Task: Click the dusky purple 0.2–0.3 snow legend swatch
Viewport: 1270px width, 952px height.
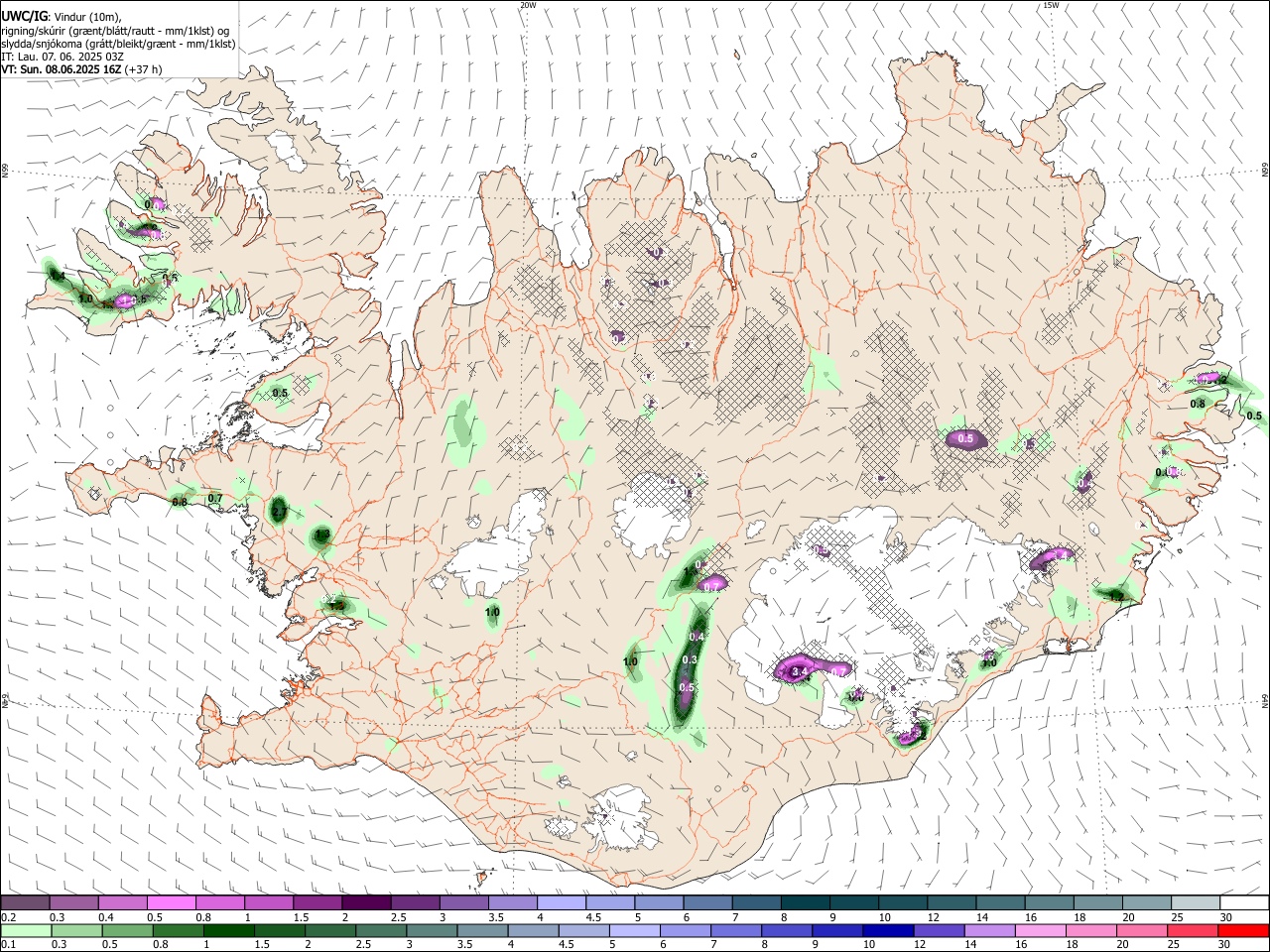Action: [x=25, y=903]
